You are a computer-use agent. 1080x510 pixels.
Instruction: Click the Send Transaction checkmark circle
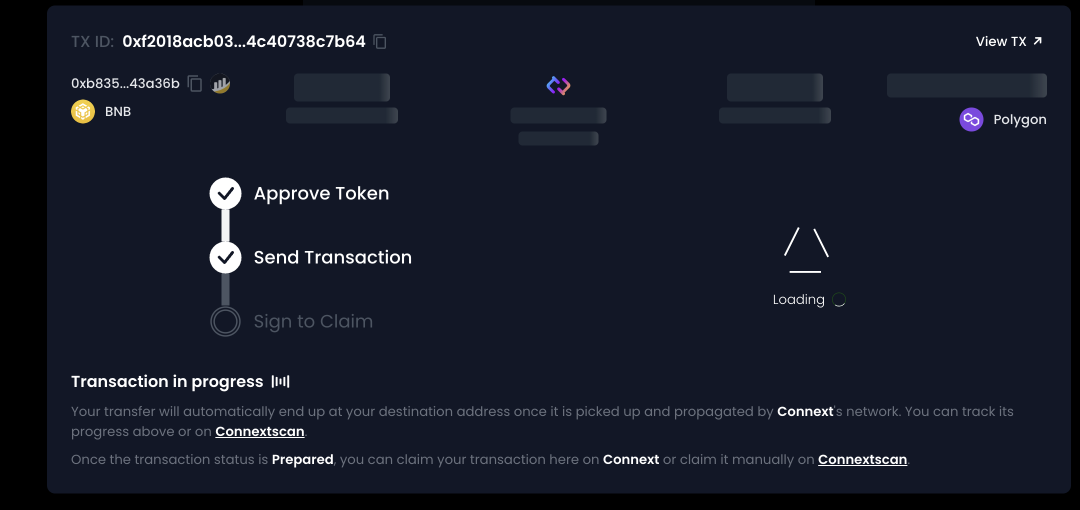click(225, 258)
